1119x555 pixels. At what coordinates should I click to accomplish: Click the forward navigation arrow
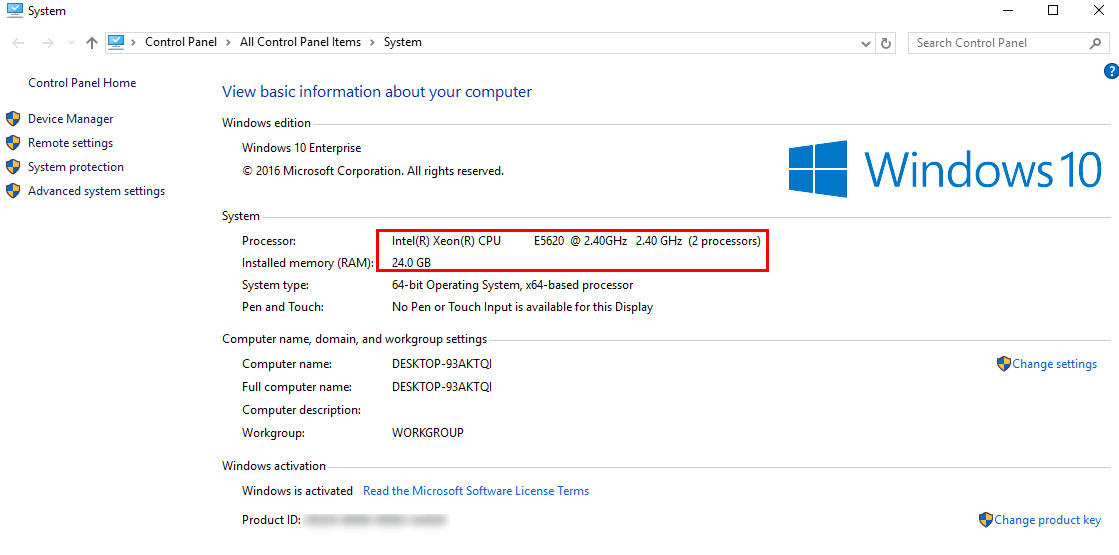click(x=47, y=43)
